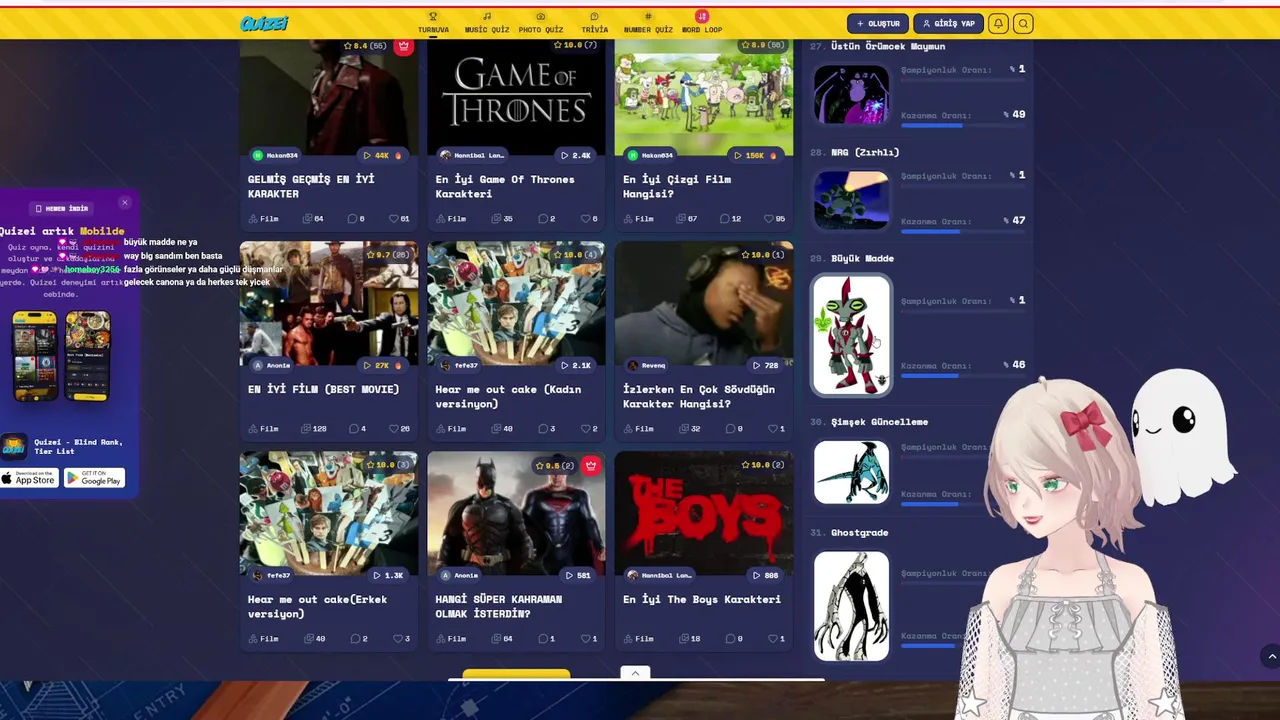Open the Game of Thrones quiz thumbnail

(516, 98)
